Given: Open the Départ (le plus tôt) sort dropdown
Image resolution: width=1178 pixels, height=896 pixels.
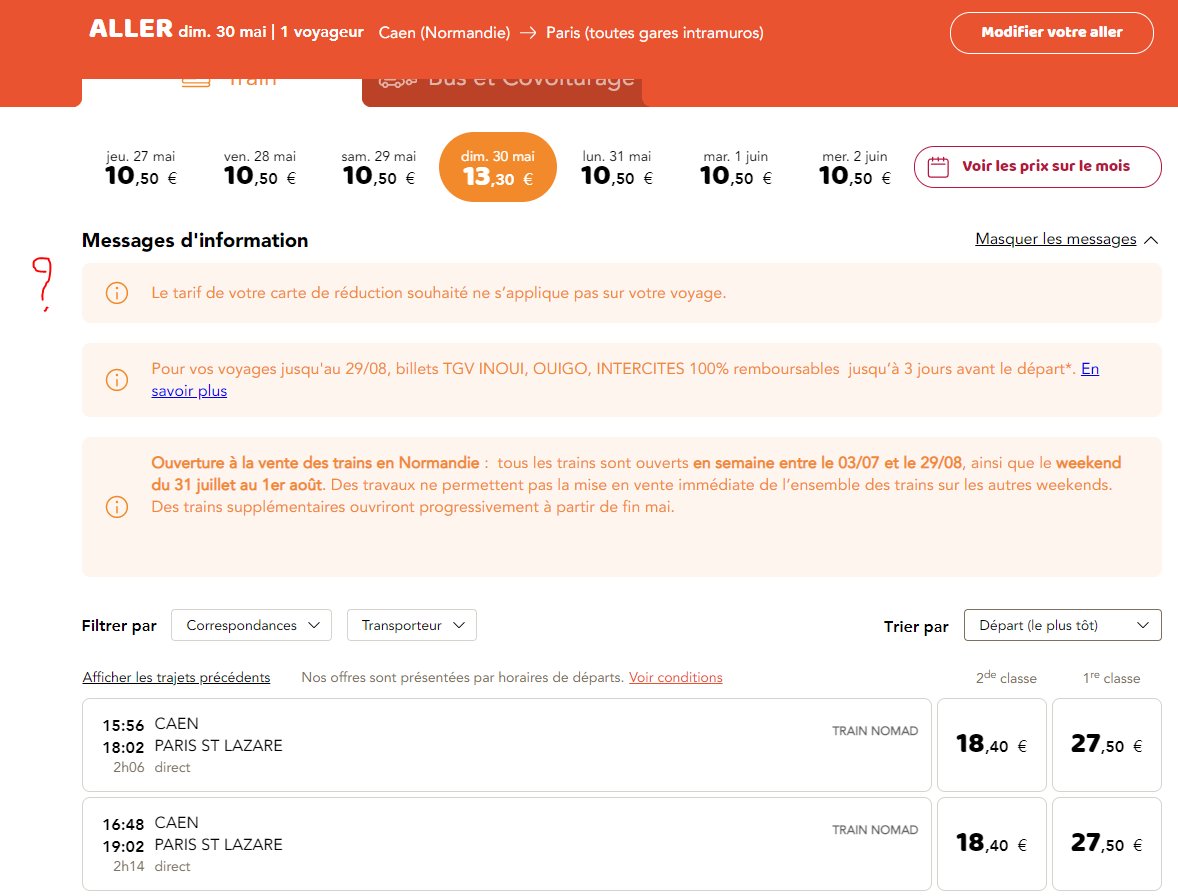Looking at the screenshot, I should click(1062, 625).
